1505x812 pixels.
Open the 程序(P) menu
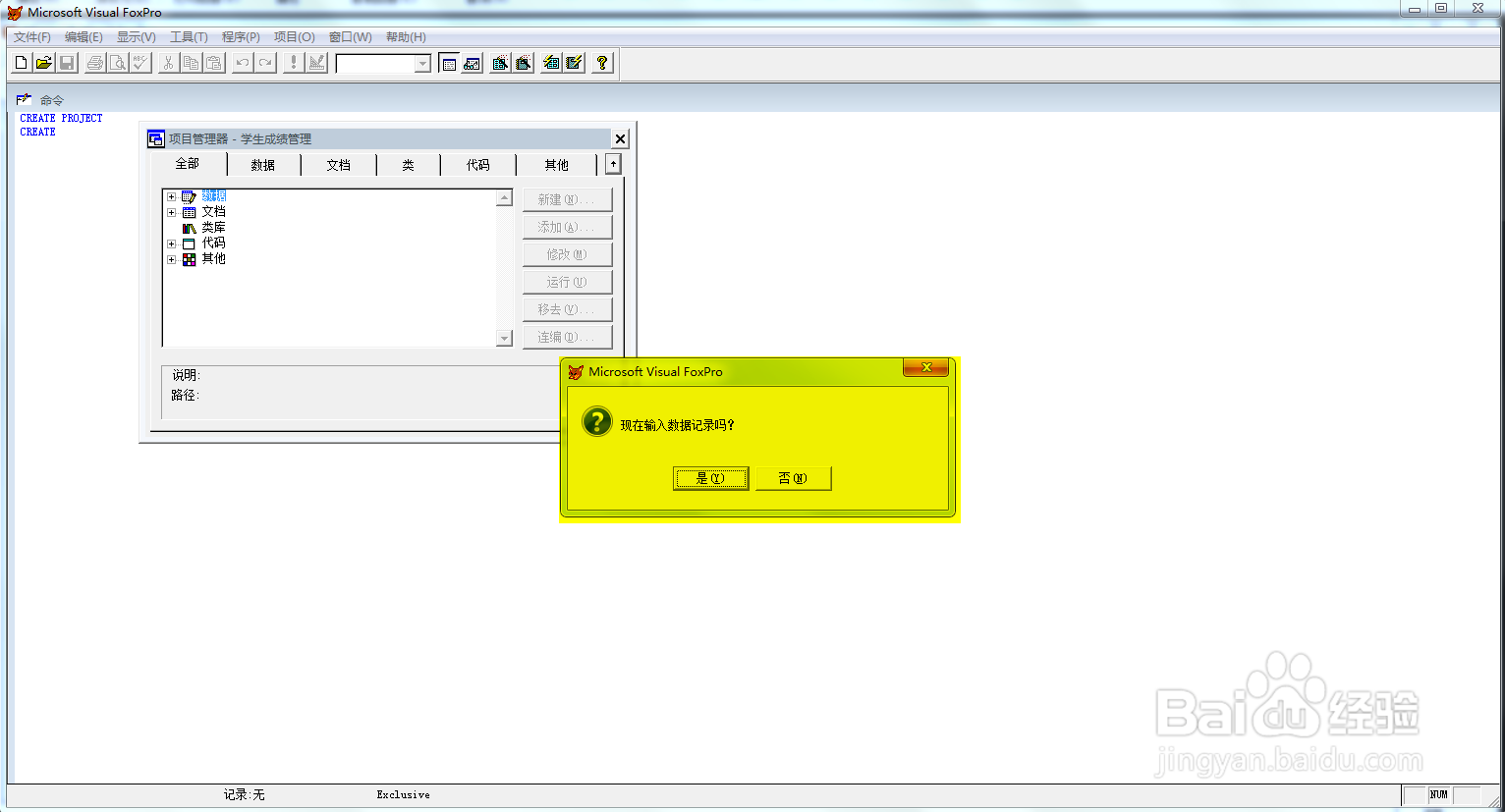(x=241, y=37)
